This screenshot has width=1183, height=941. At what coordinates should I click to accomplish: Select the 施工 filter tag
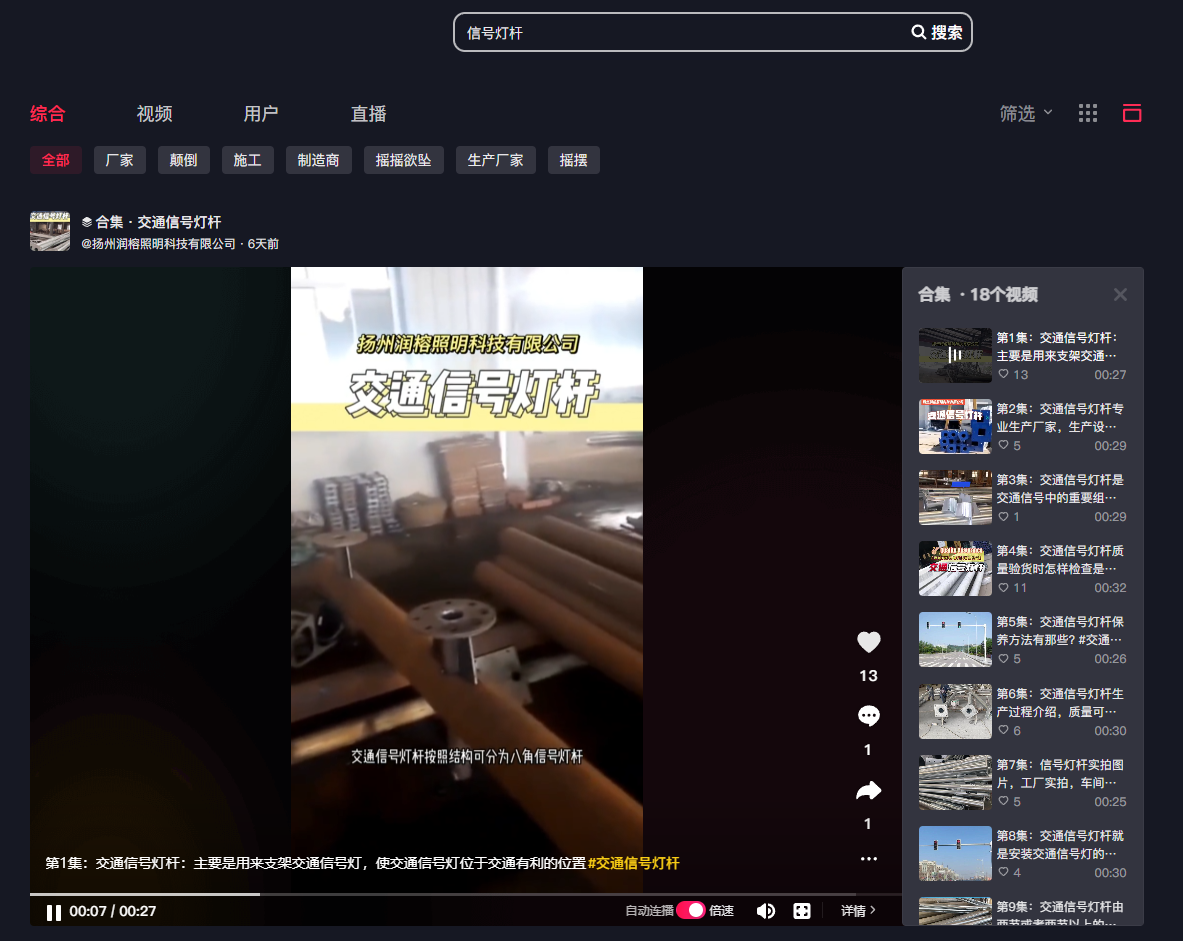(x=247, y=160)
